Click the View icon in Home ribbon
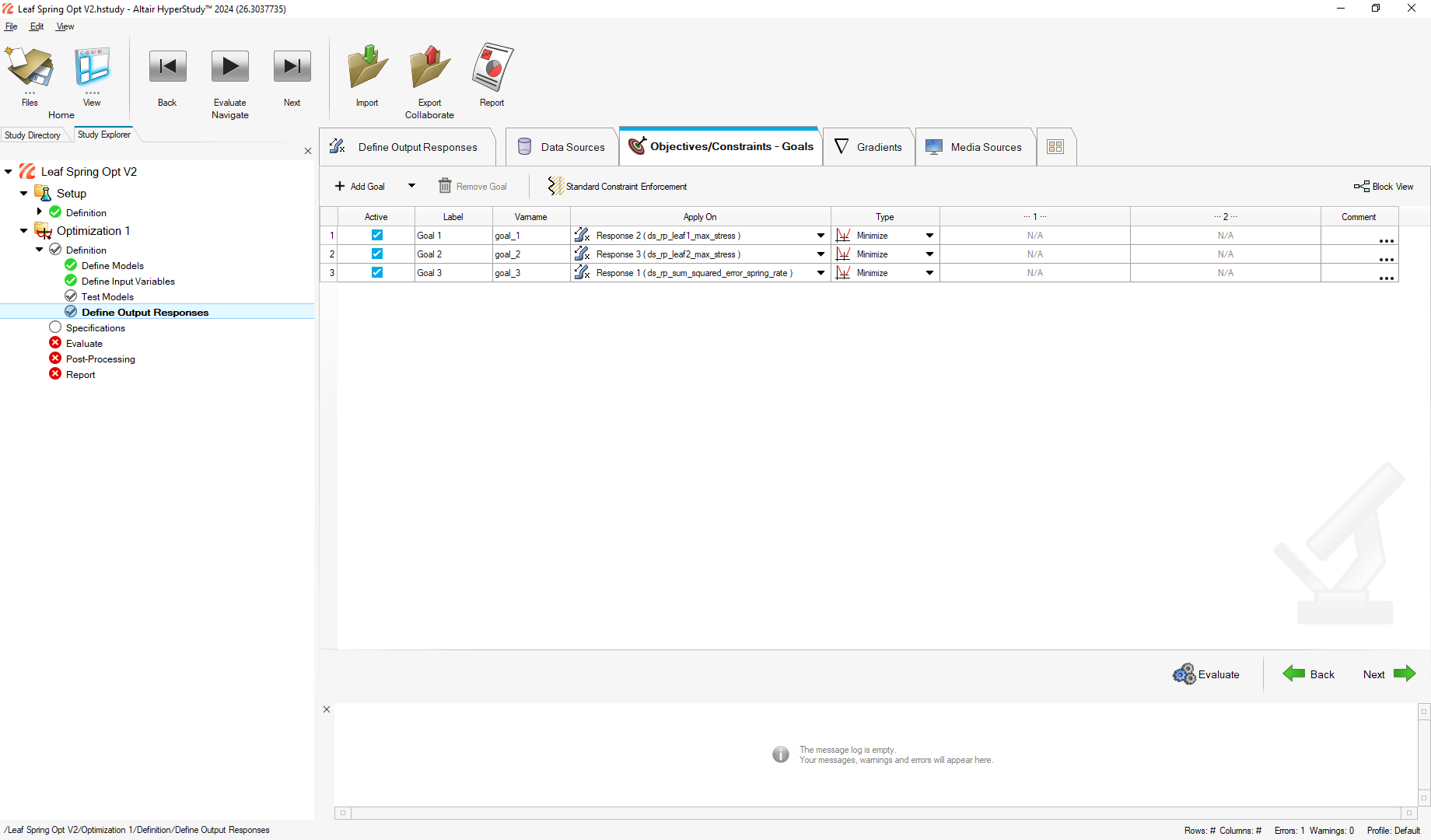The height and width of the screenshot is (840, 1431). 92,68
